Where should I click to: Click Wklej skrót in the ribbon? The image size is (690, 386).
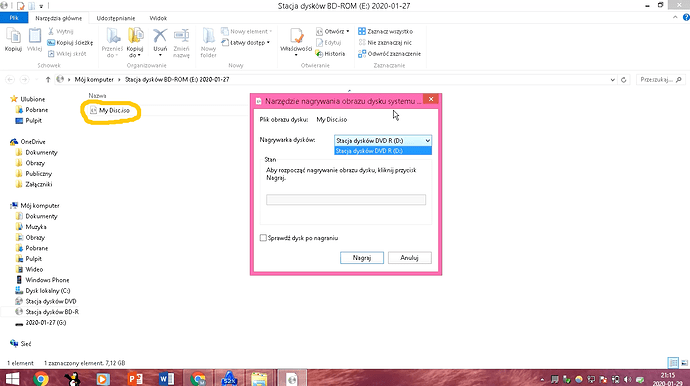(67, 54)
